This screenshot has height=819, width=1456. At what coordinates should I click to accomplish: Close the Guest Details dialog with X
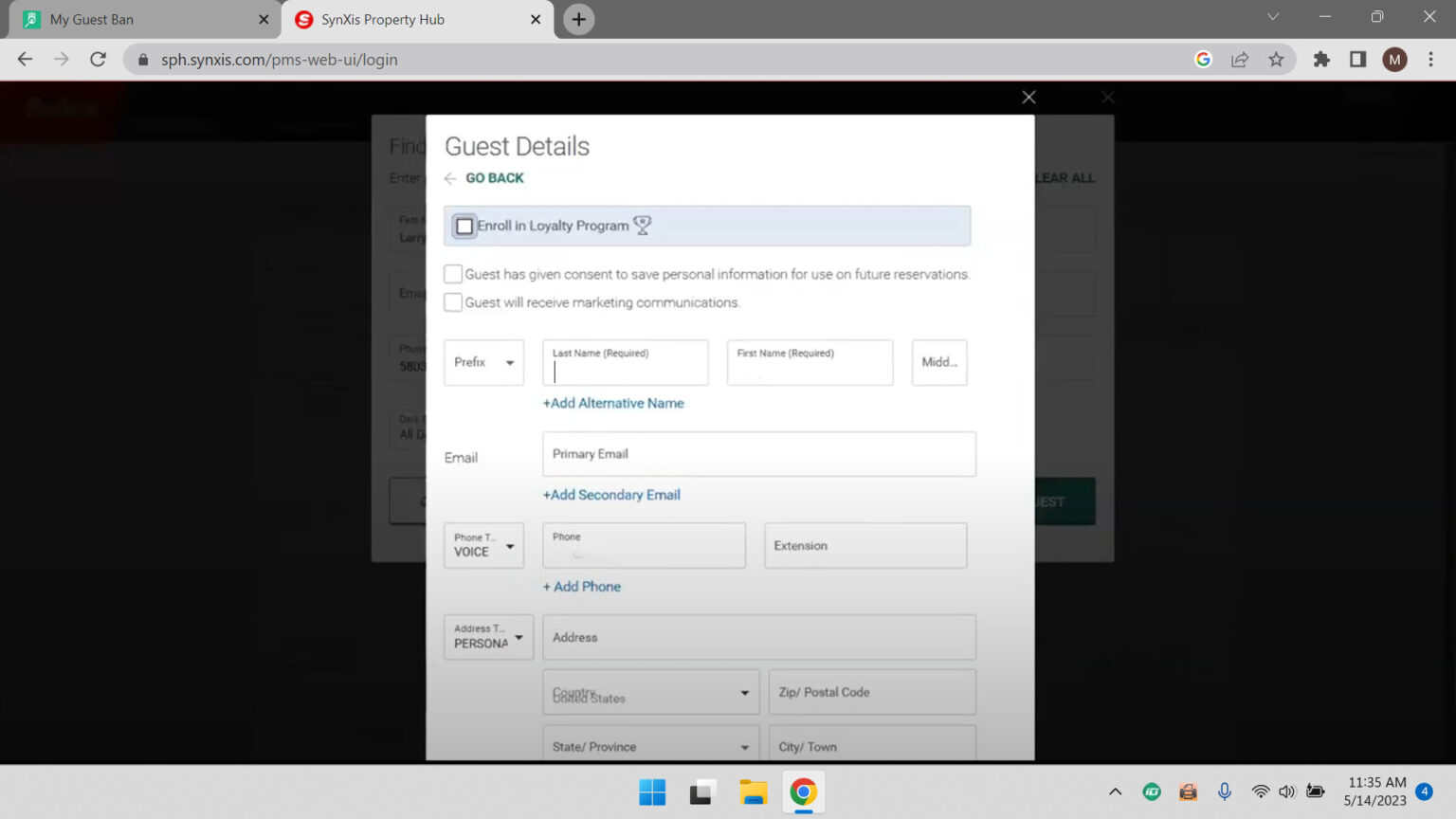click(x=1028, y=97)
